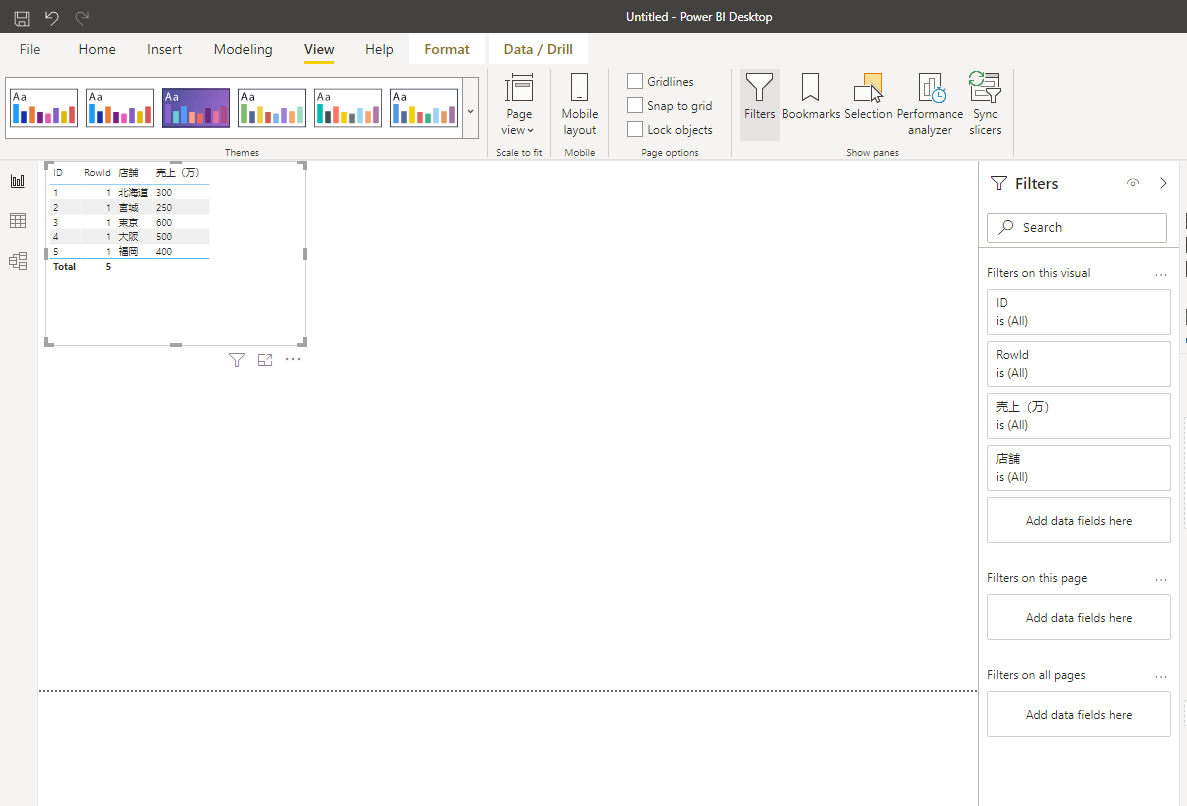Click the visual's filter funnel icon
The height and width of the screenshot is (806, 1187).
click(x=237, y=360)
